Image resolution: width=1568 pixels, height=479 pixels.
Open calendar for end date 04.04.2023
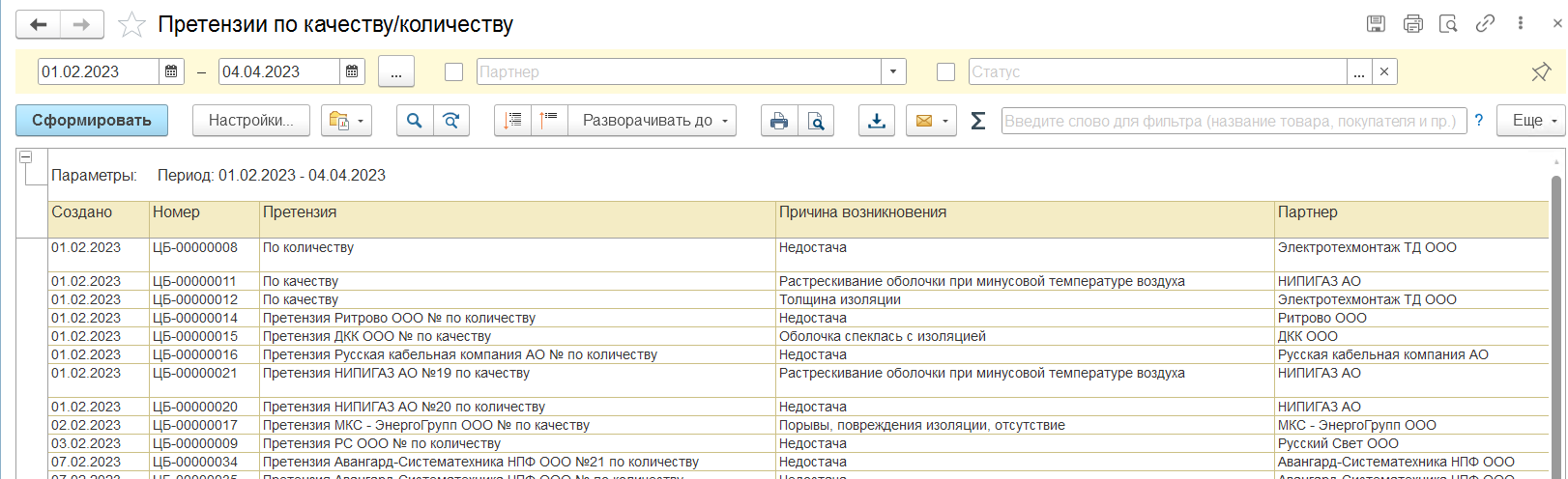pos(352,71)
